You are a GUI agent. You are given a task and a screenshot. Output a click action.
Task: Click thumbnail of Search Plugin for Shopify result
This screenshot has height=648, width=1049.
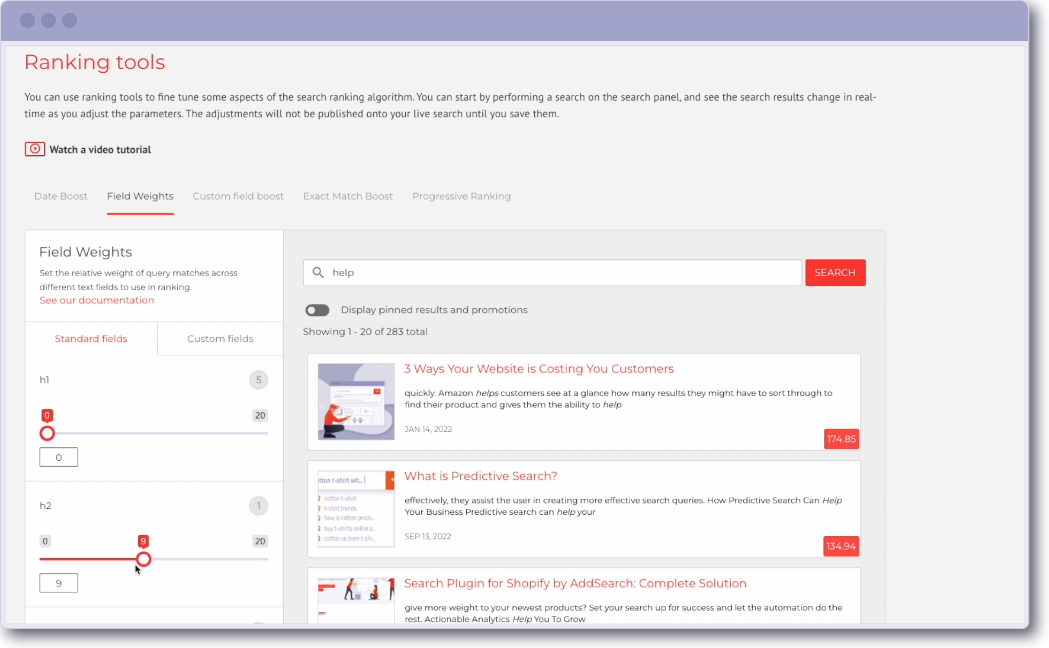[356, 600]
